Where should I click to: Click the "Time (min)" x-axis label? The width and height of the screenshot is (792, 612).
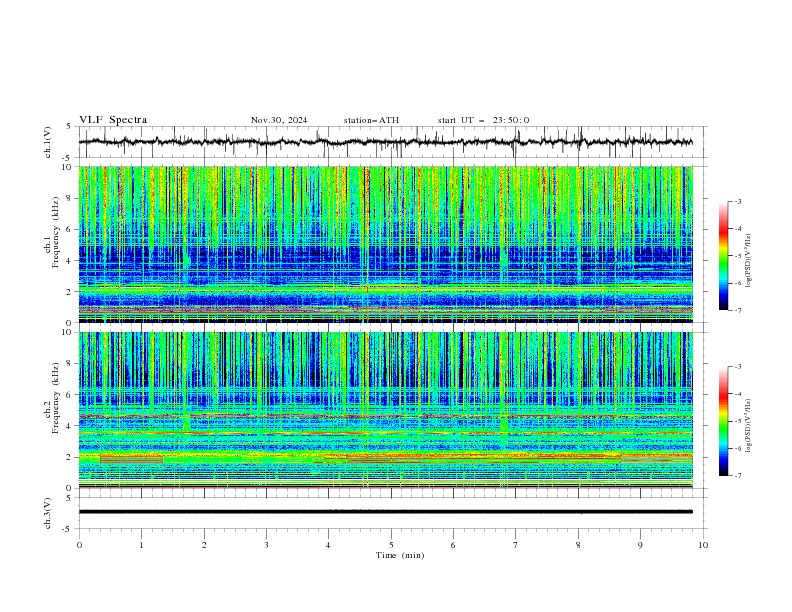click(400, 555)
